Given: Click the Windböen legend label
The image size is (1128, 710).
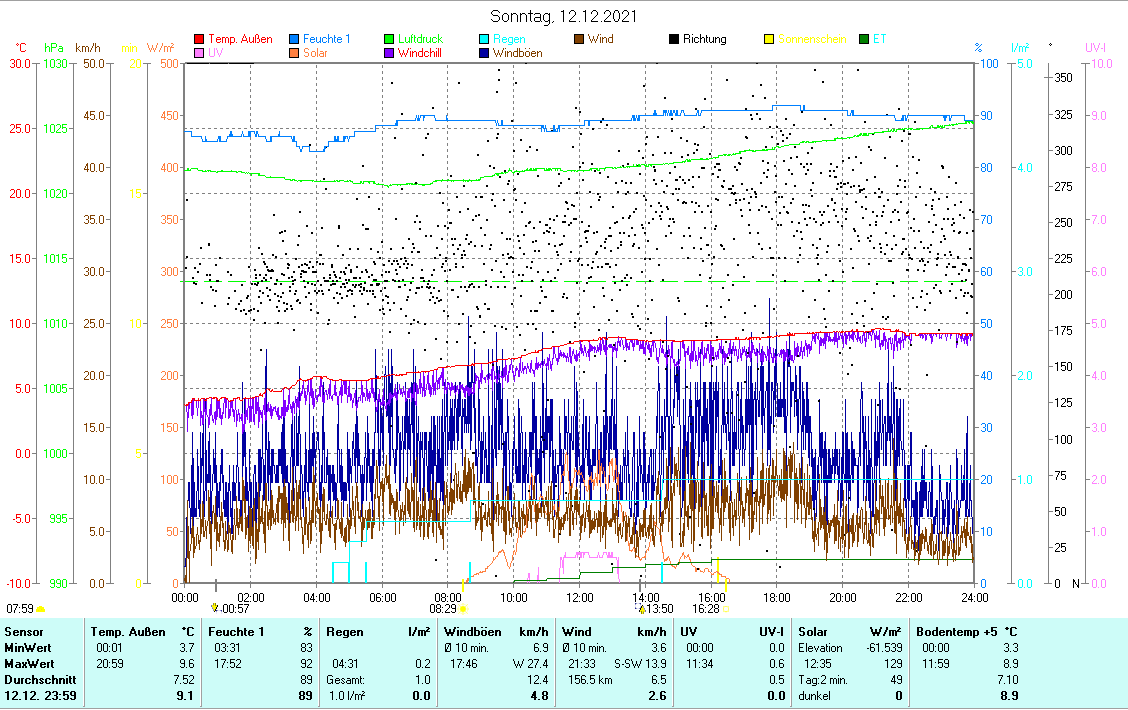Looking at the screenshot, I should [517, 54].
